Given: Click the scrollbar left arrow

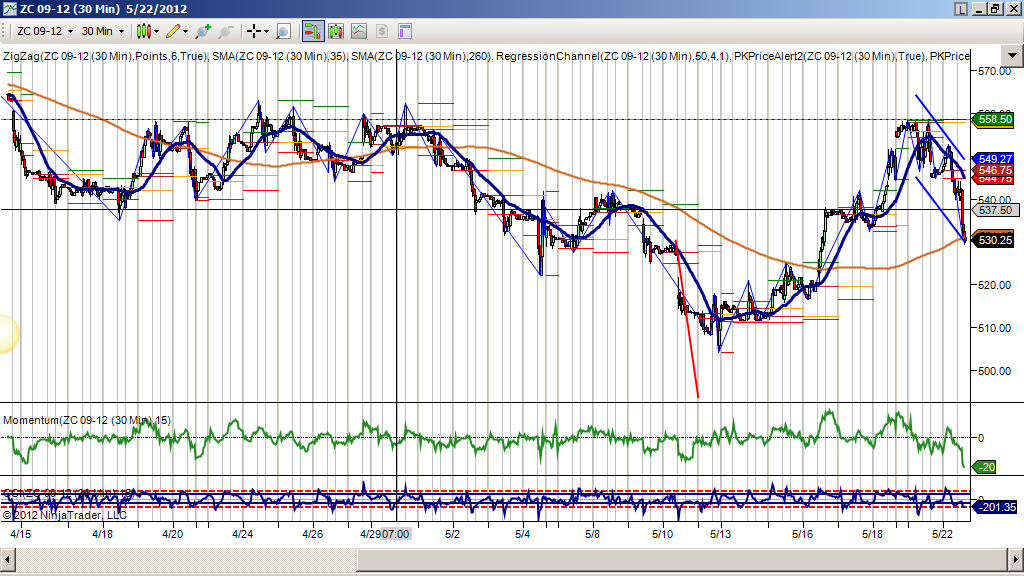Looking at the screenshot, I should click(x=8, y=560).
